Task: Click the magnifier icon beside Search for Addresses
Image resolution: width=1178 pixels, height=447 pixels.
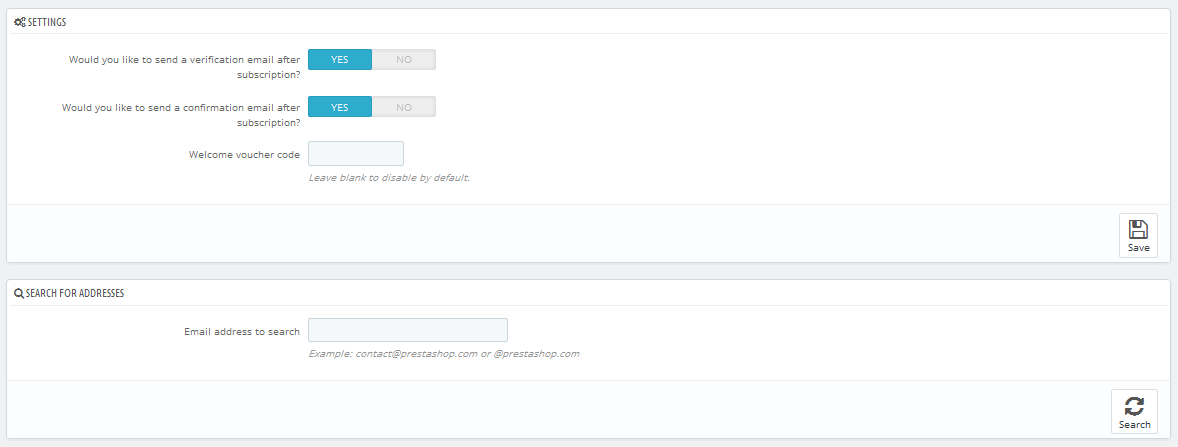Action: coord(19,293)
